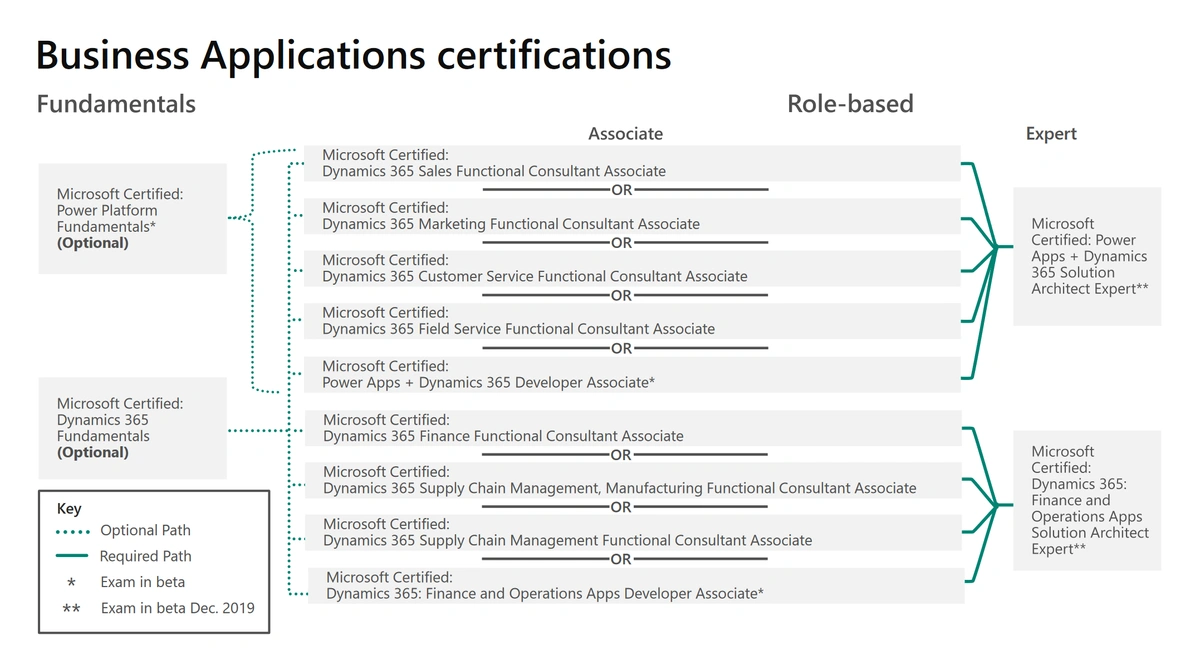Click the OR label below Marketing Functional Consultant
The width and height of the screenshot is (1200, 668).
click(x=622, y=243)
